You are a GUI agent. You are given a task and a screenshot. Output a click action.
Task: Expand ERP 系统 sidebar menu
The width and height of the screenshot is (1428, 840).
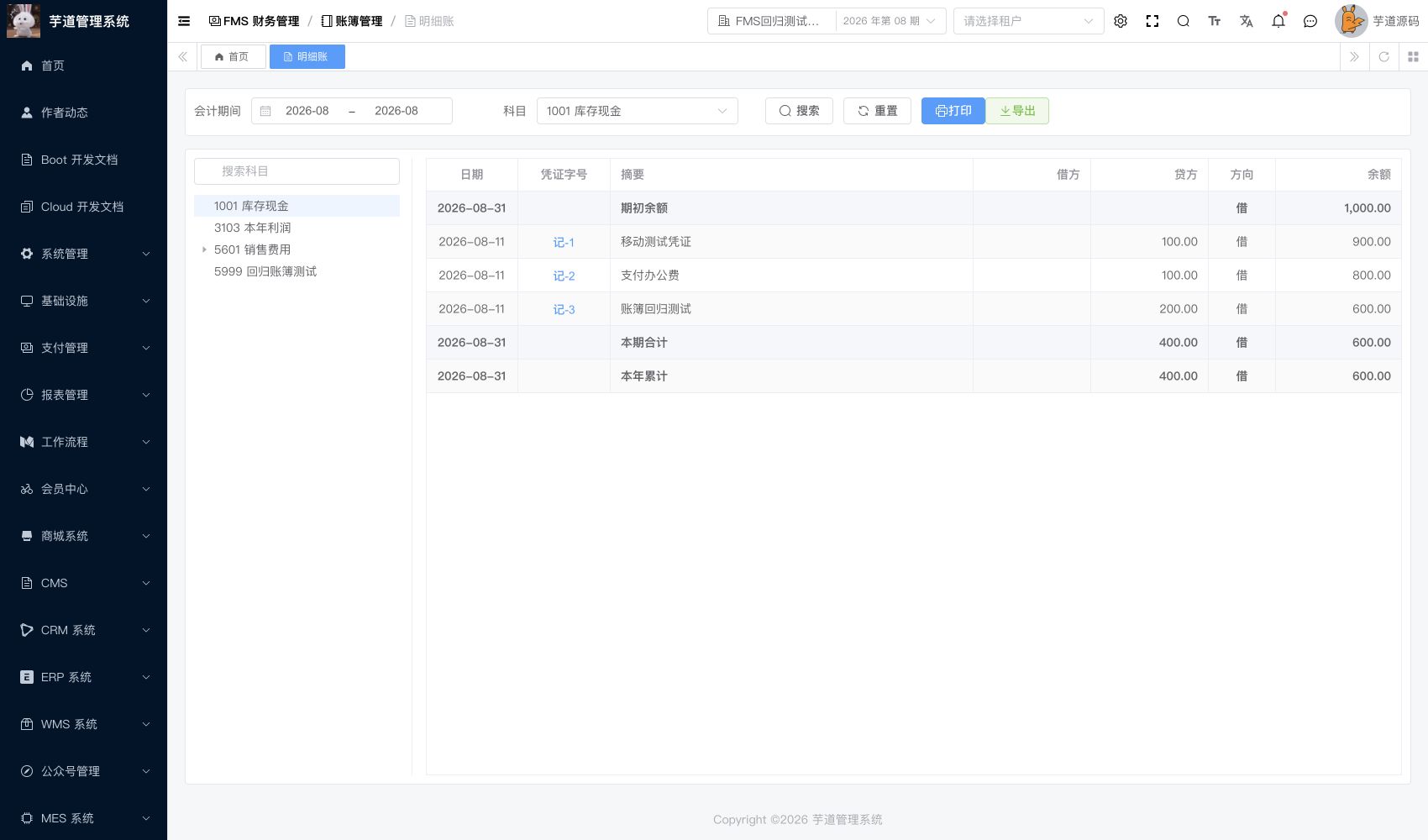pos(83,677)
